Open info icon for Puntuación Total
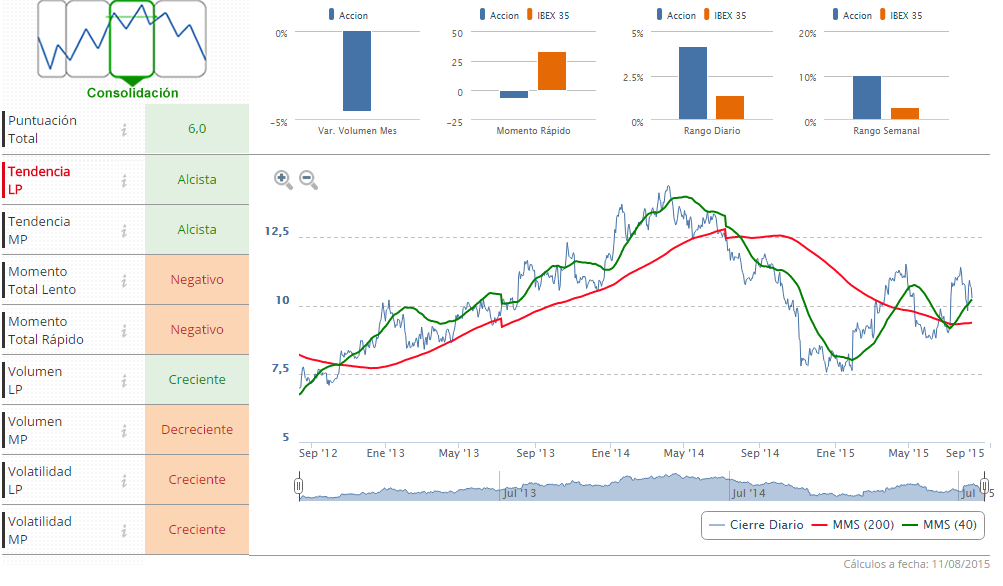 tap(124, 129)
